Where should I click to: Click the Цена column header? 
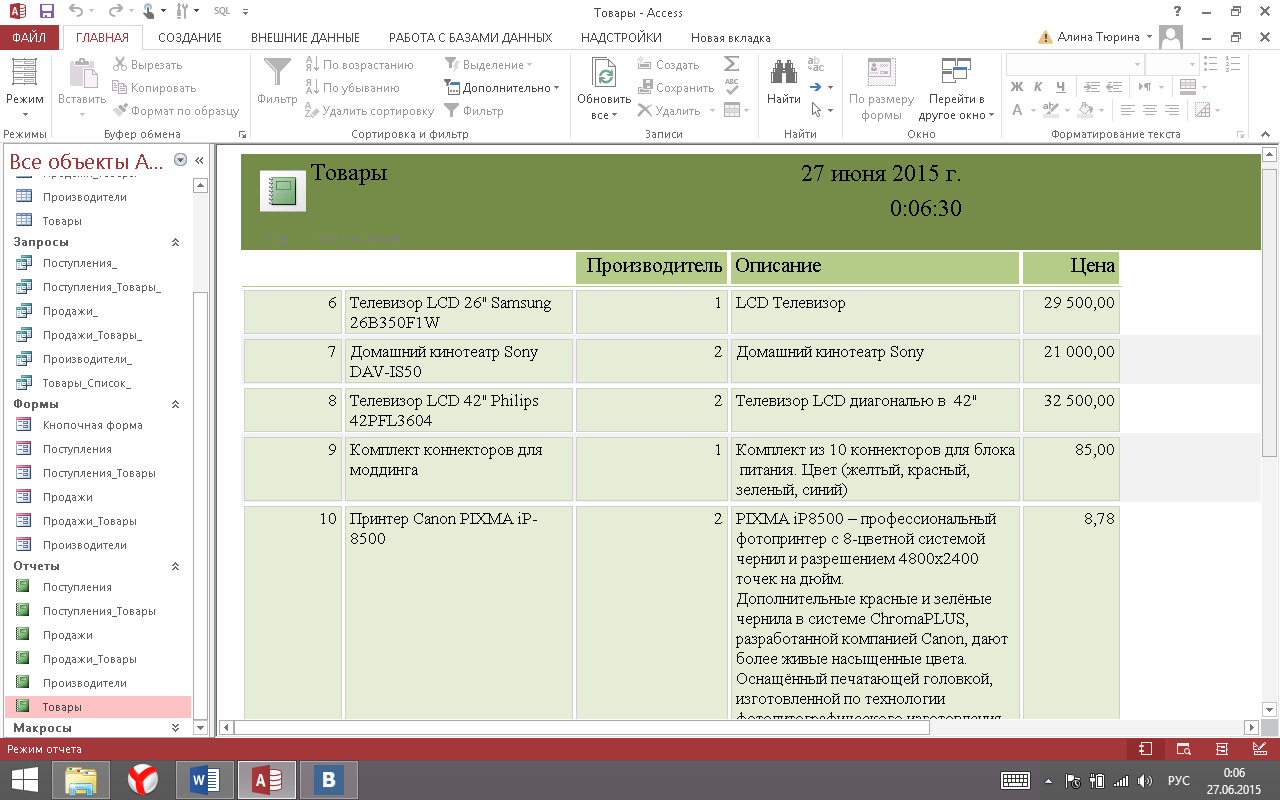[x=1069, y=267]
